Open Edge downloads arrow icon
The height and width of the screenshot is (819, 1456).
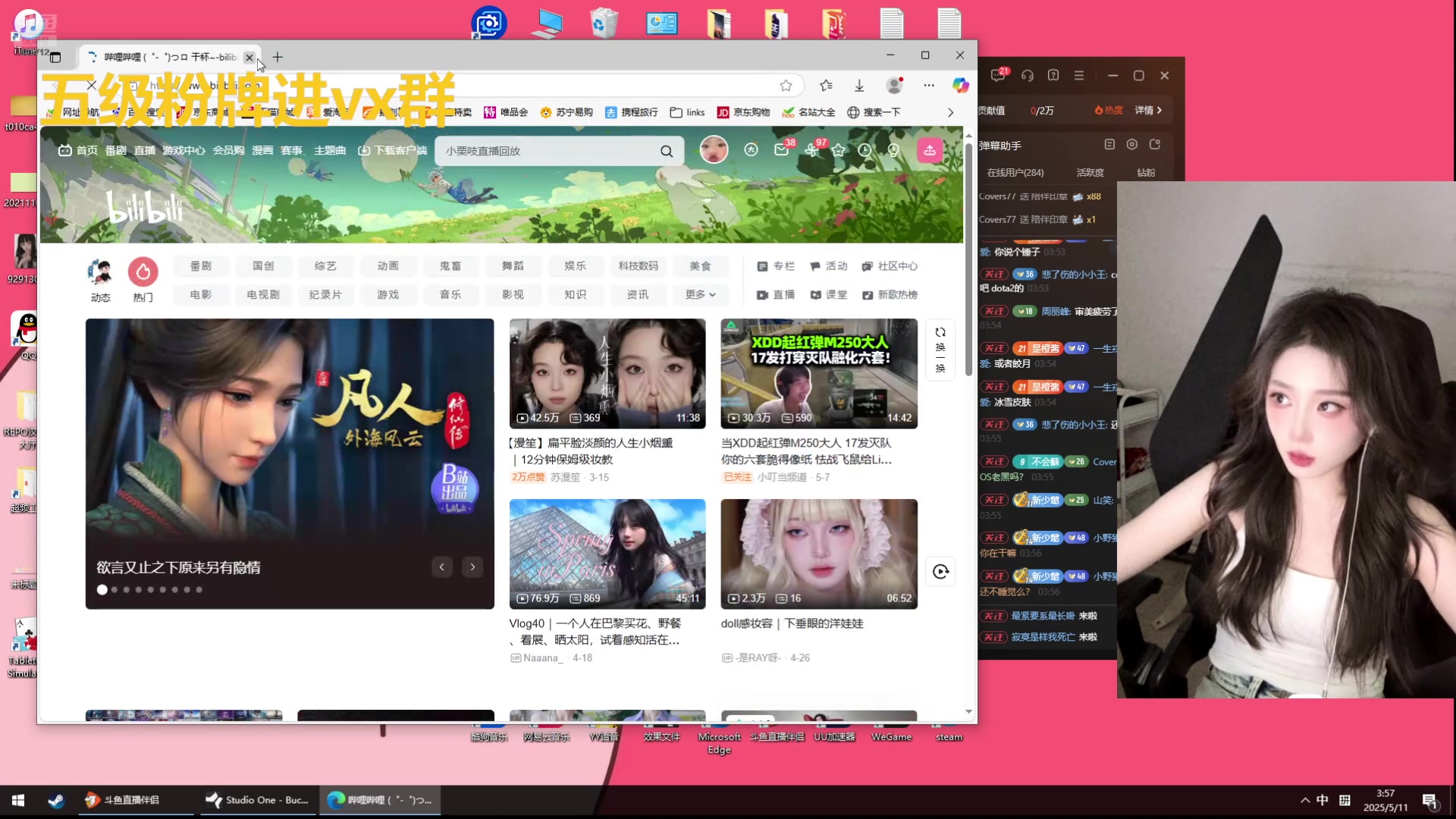[x=859, y=86]
